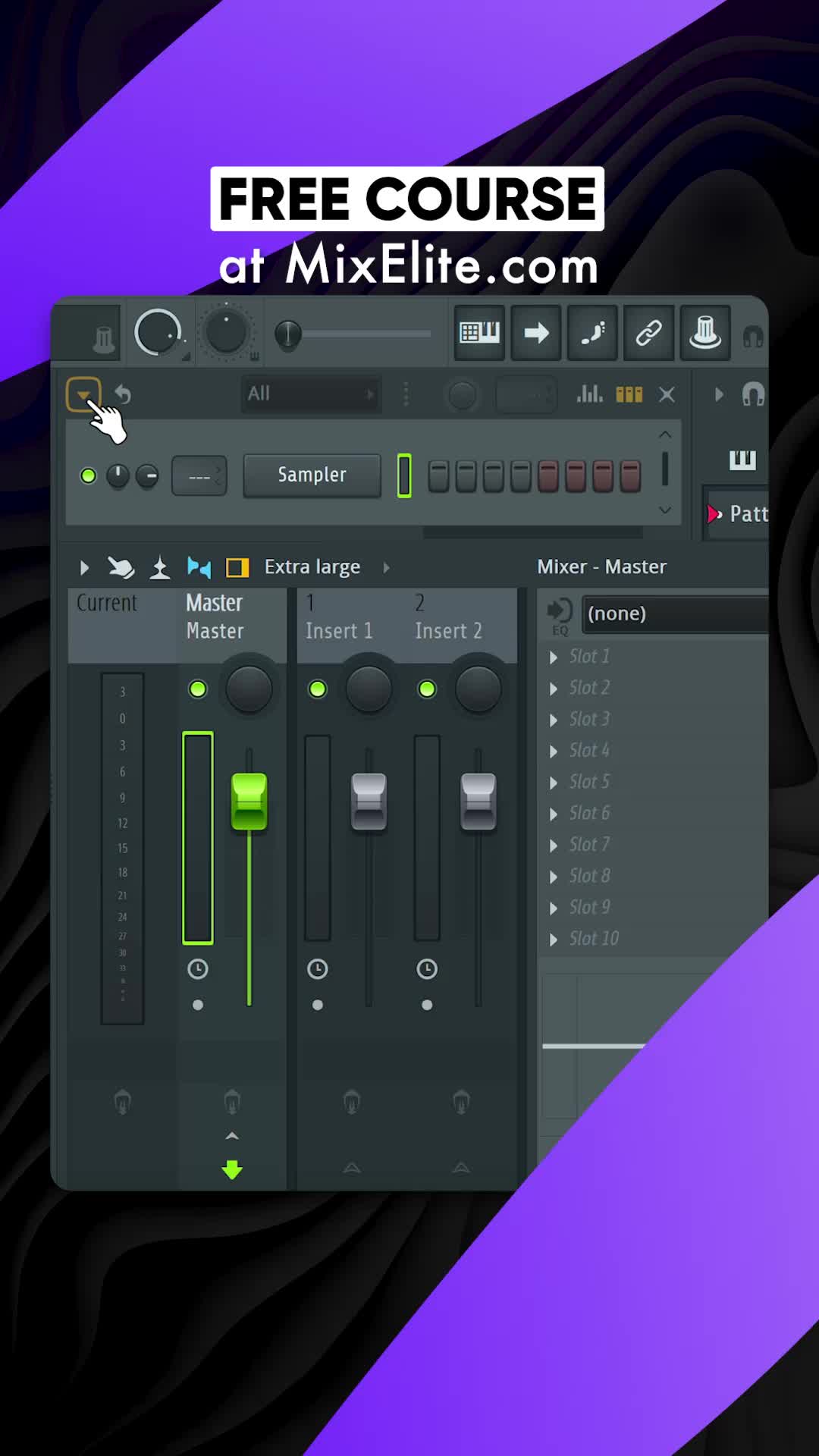Open the Extra large layout menu
Image resolution: width=819 pixels, height=1456 pixels.
pyautogui.click(x=312, y=567)
